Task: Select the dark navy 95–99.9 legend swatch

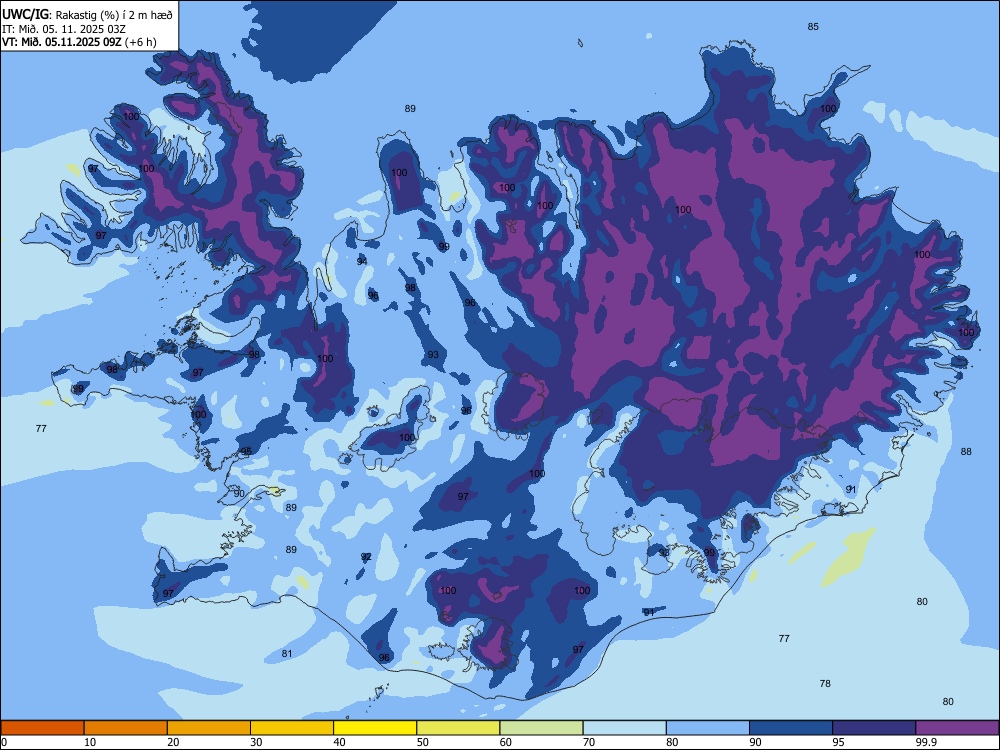Action: tap(874, 728)
